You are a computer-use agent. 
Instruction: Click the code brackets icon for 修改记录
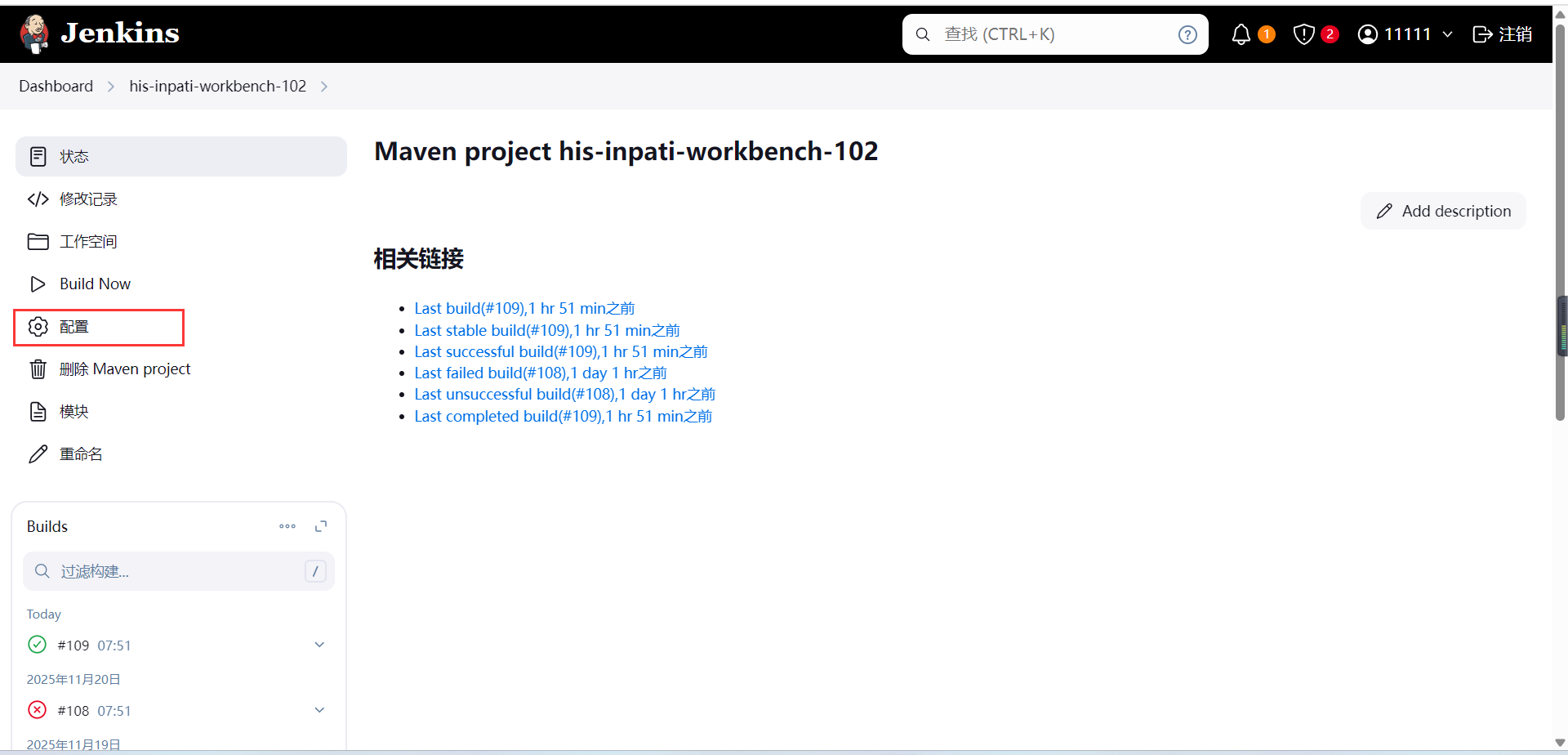point(38,199)
